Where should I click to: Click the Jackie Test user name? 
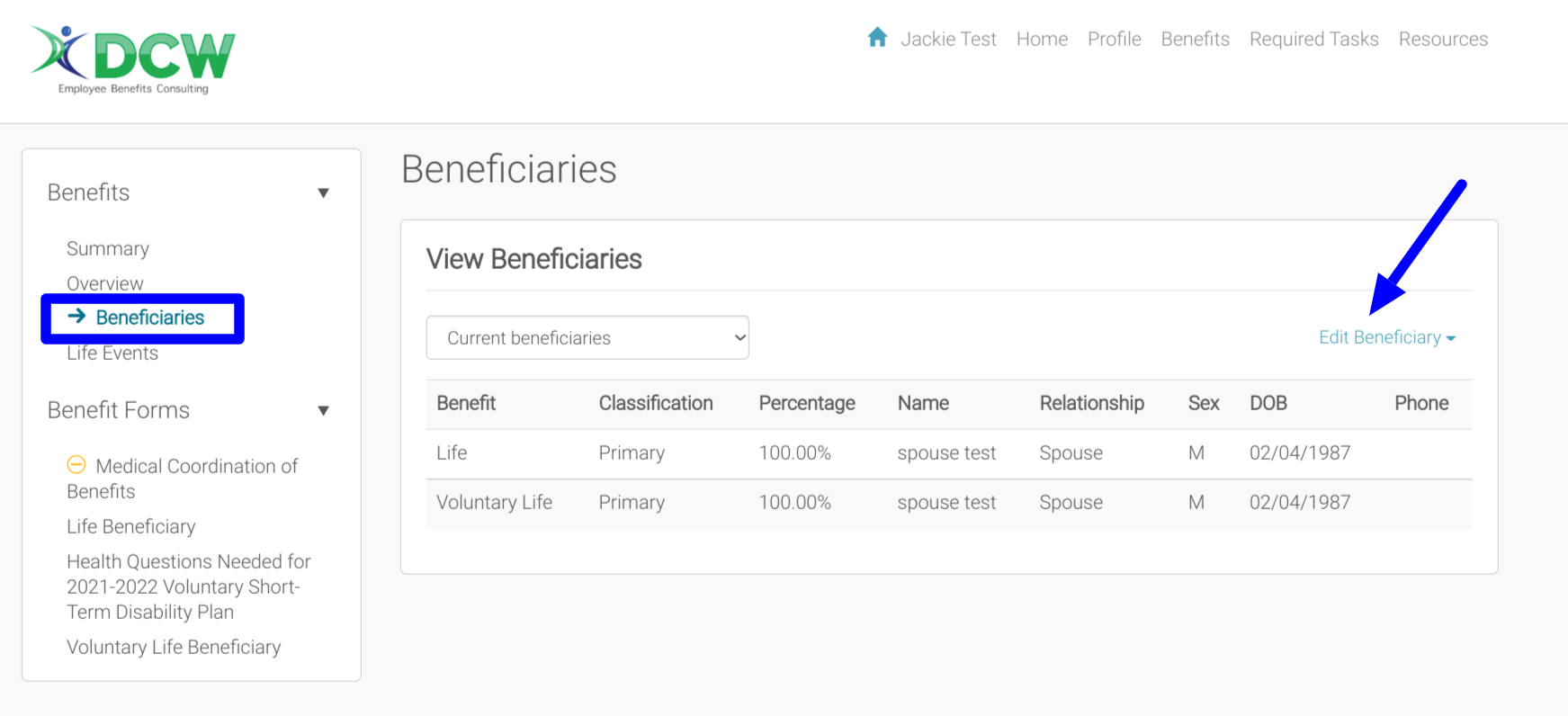coord(948,40)
